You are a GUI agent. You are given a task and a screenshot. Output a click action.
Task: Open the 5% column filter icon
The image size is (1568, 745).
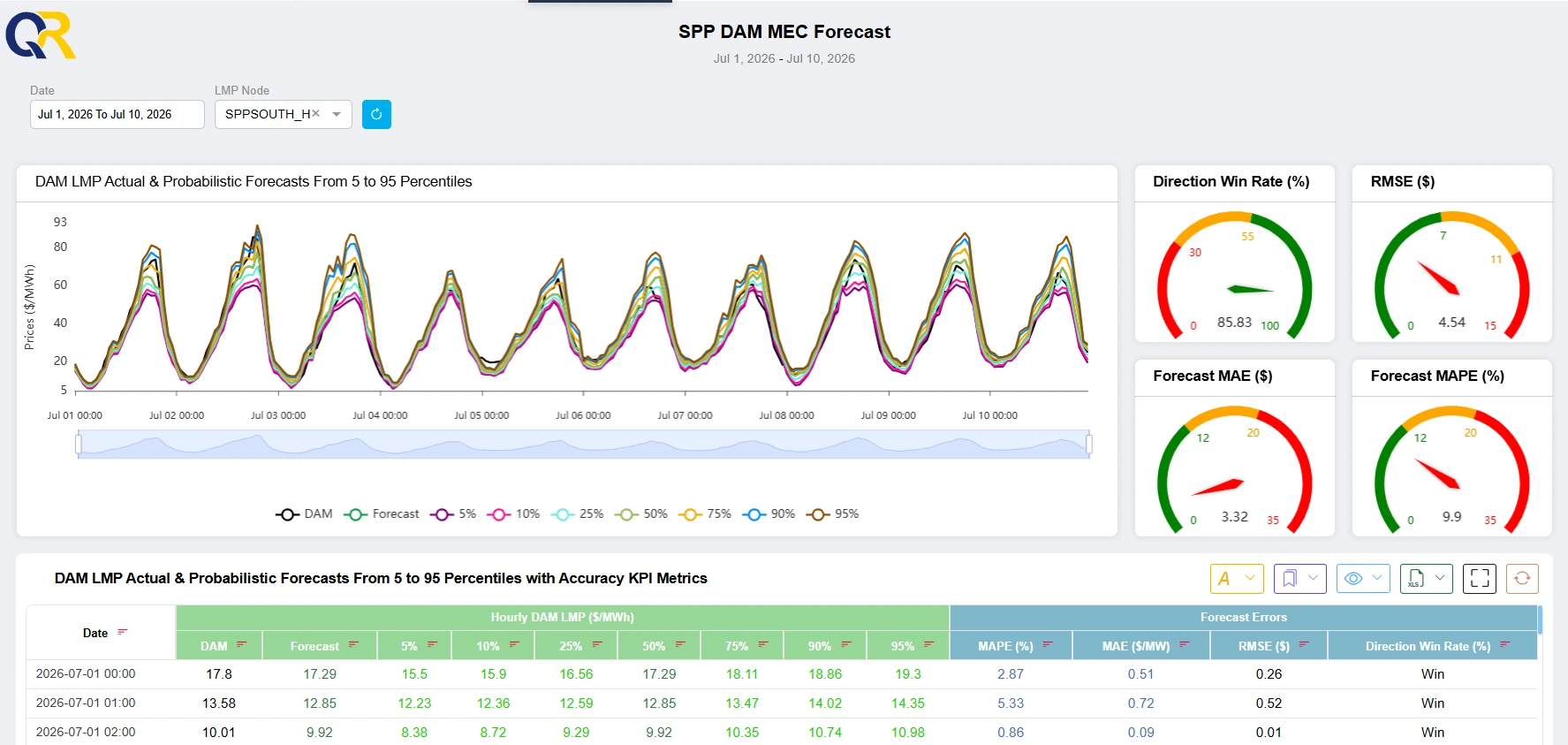tap(432, 645)
